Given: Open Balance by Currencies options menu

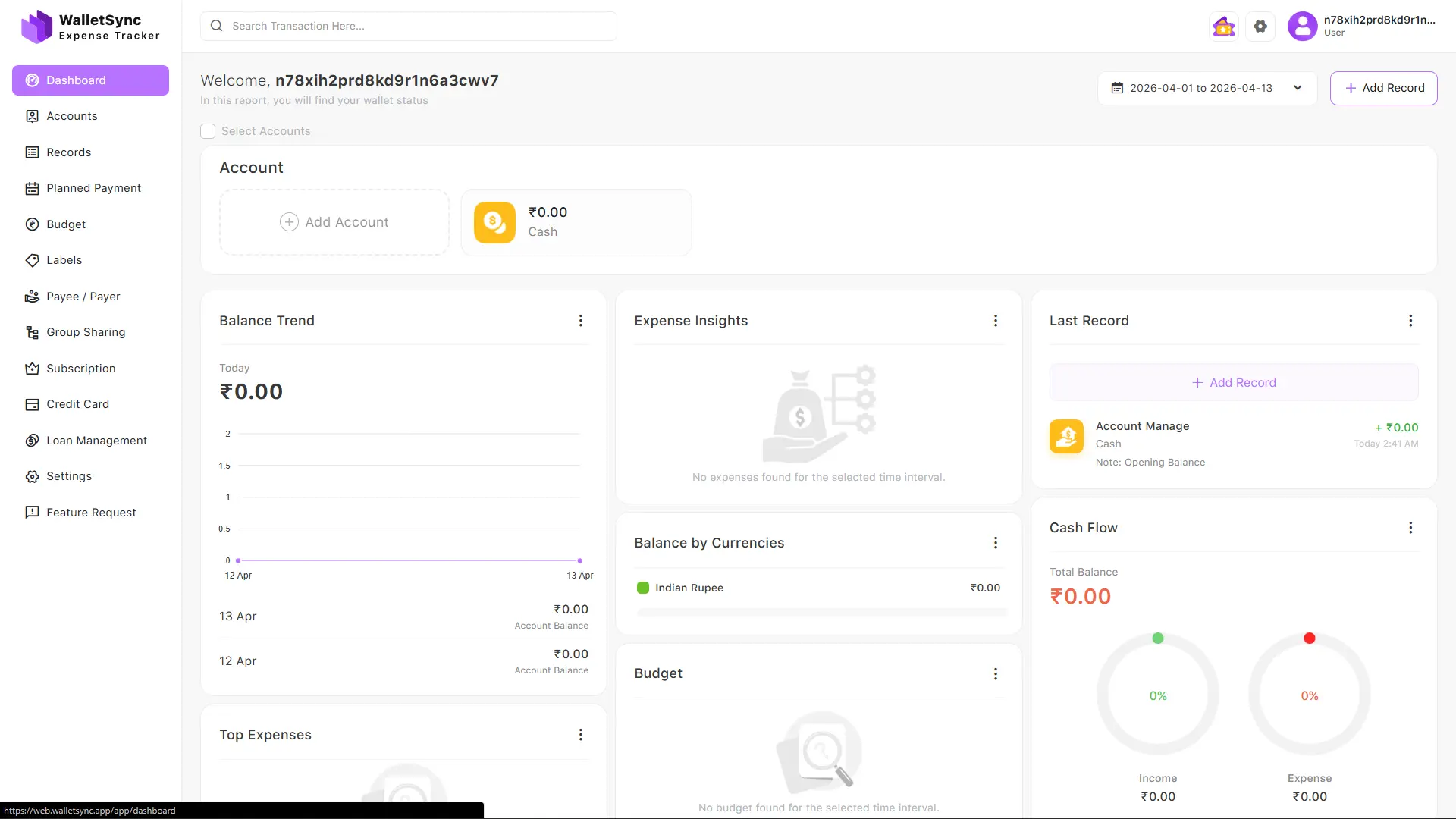Looking at the screenshot, I should 996,543.
